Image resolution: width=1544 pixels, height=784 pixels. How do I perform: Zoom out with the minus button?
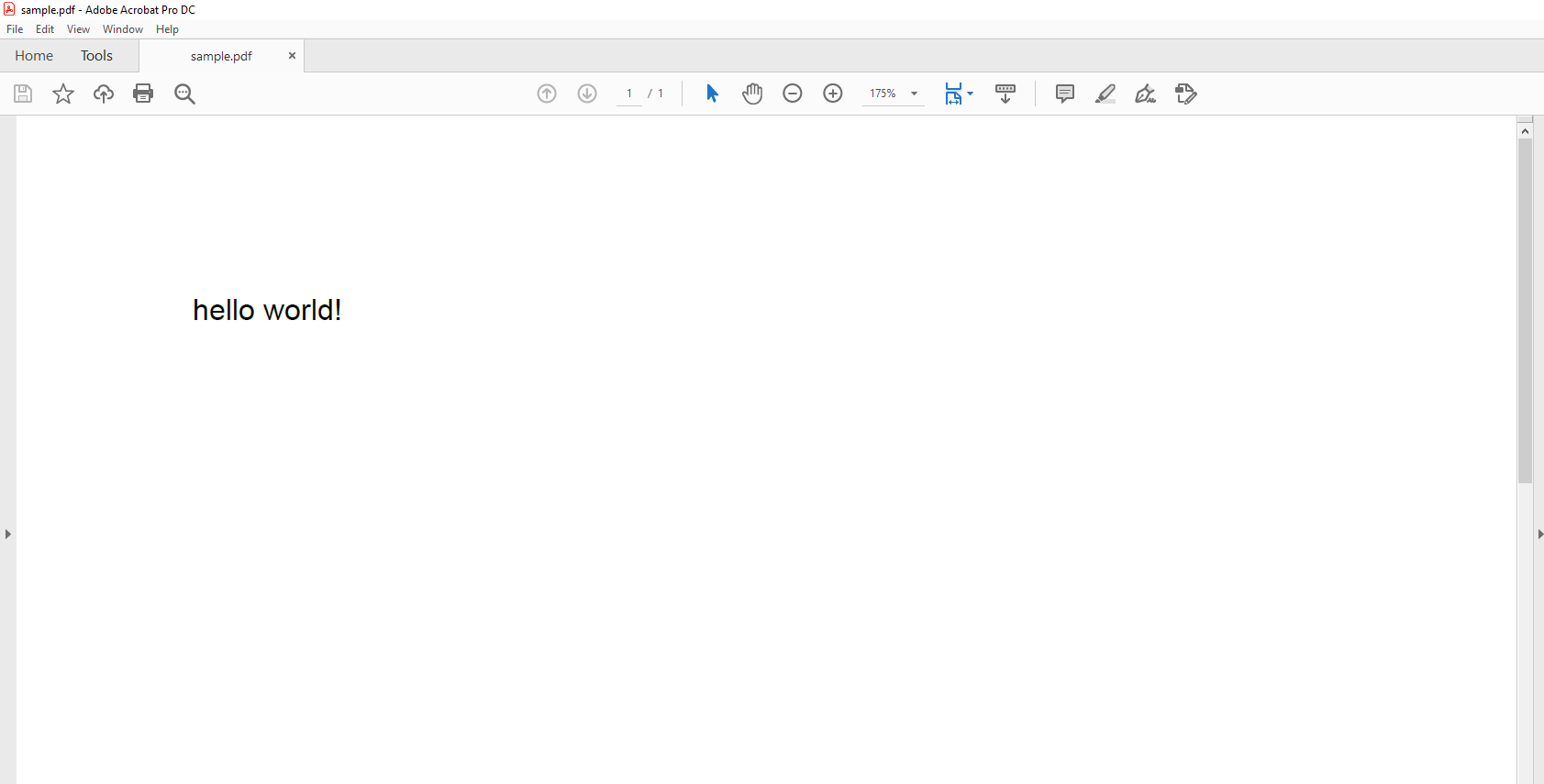coord(793,94)
